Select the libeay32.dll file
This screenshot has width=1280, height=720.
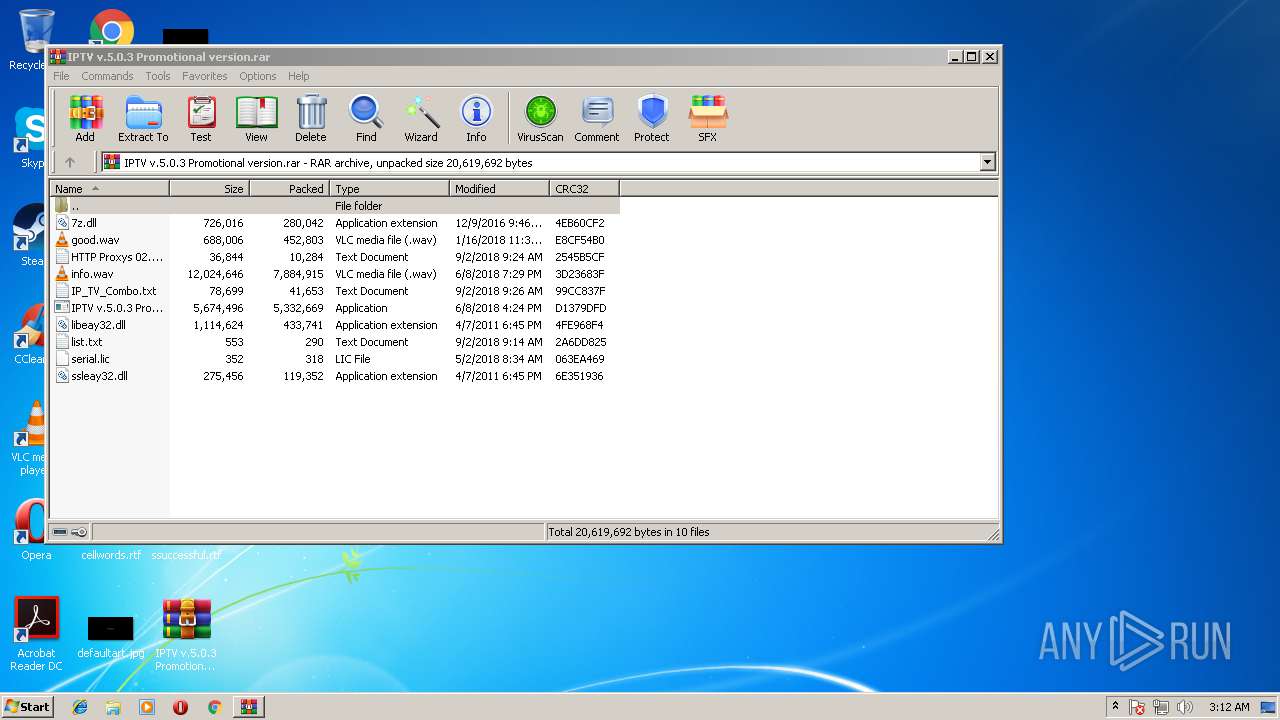click(x=335, y=325)
